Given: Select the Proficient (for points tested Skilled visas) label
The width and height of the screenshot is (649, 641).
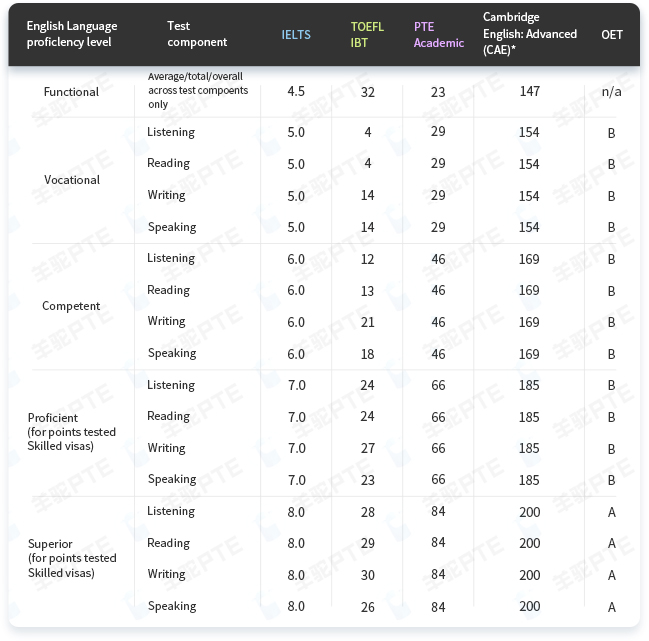Looking at the screenshot, I should coord(72,432).
